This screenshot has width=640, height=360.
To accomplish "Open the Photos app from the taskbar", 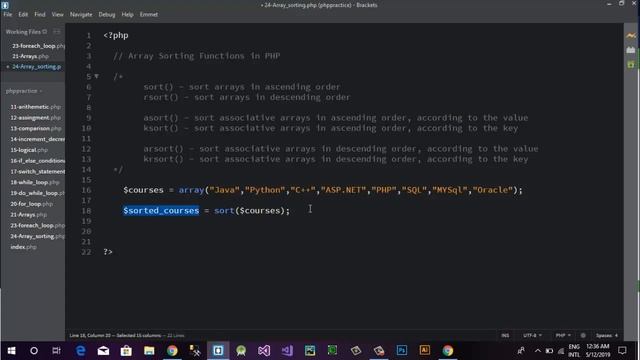I will 310,351.
